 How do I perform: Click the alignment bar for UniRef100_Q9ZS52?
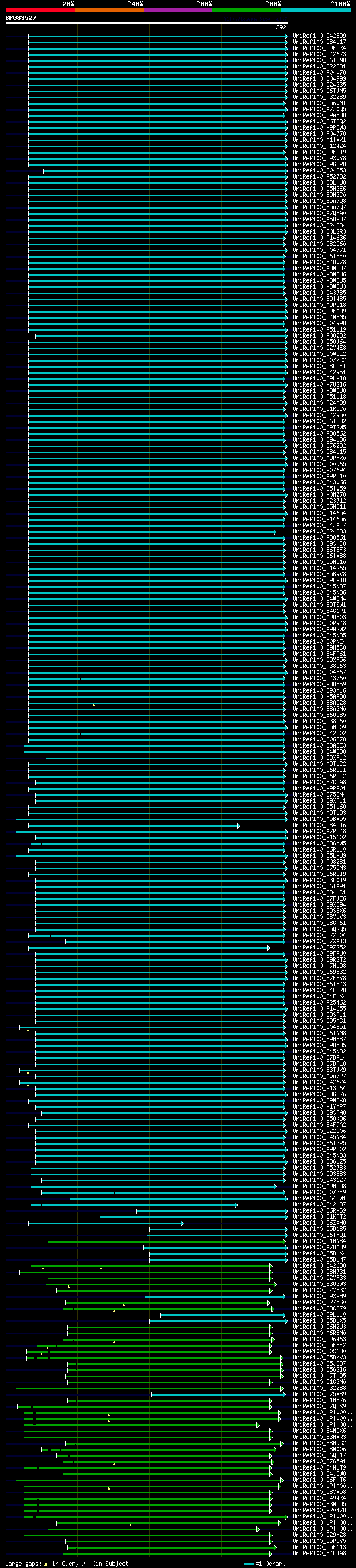(149, 948)
